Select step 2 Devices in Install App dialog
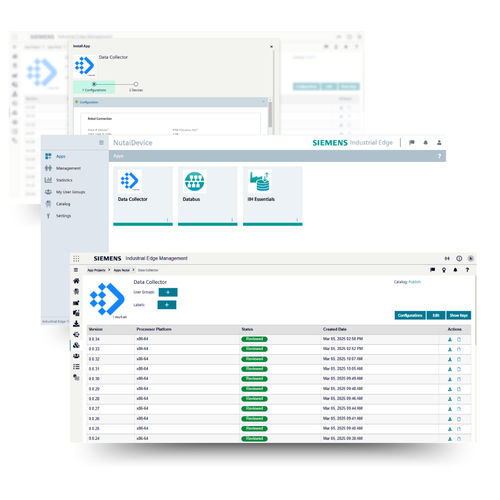This screenshot has width=500, height=500. tap(136, 87)
